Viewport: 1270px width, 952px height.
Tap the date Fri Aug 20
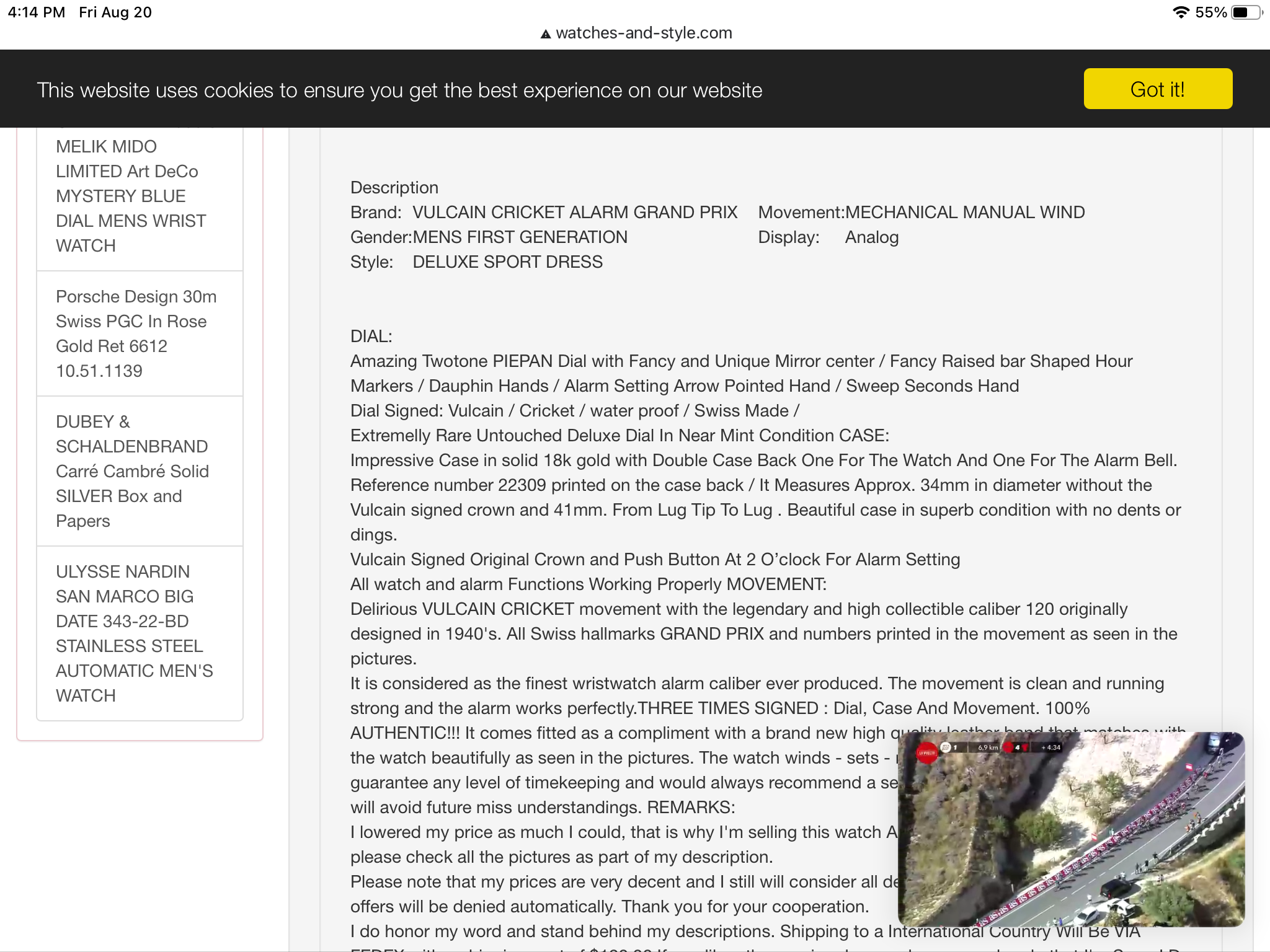115,12
